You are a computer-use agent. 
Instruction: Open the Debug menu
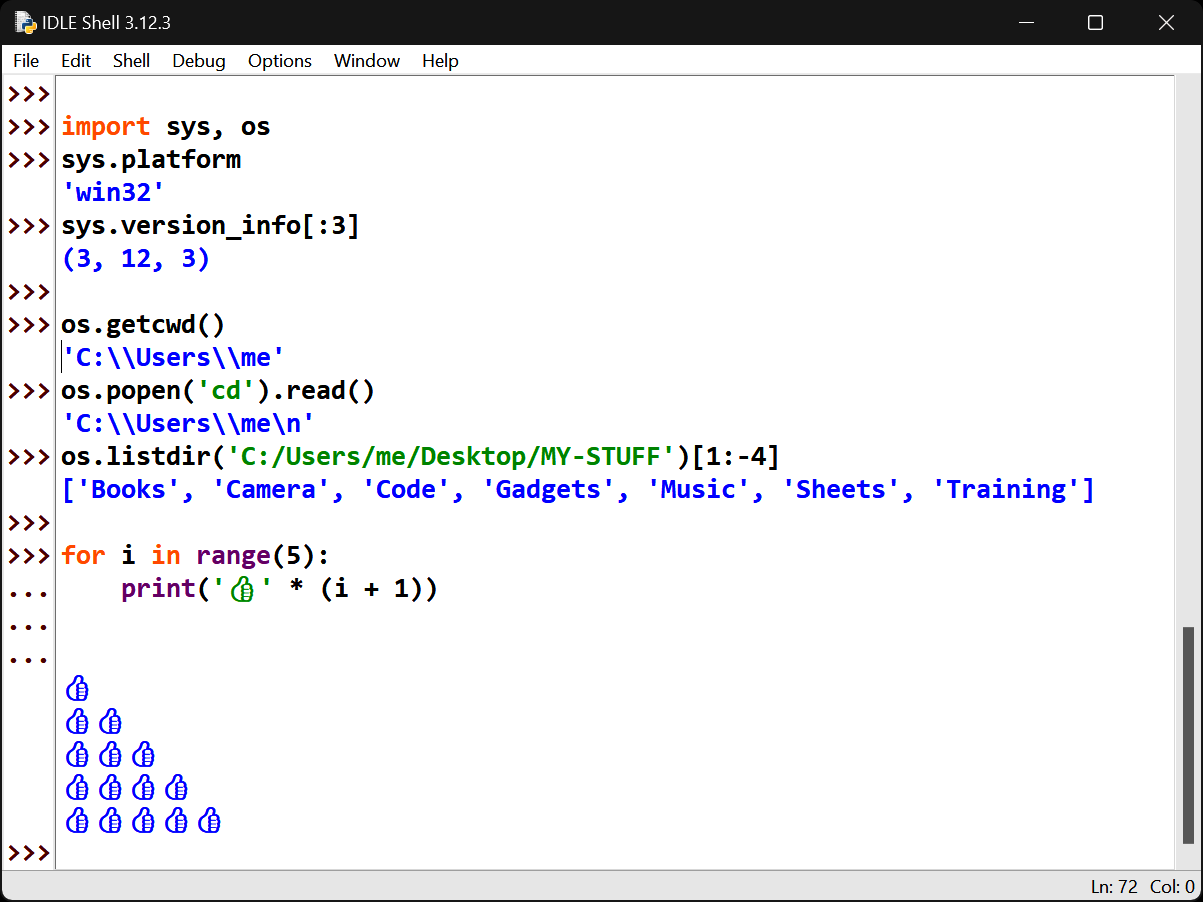point(199,61)
